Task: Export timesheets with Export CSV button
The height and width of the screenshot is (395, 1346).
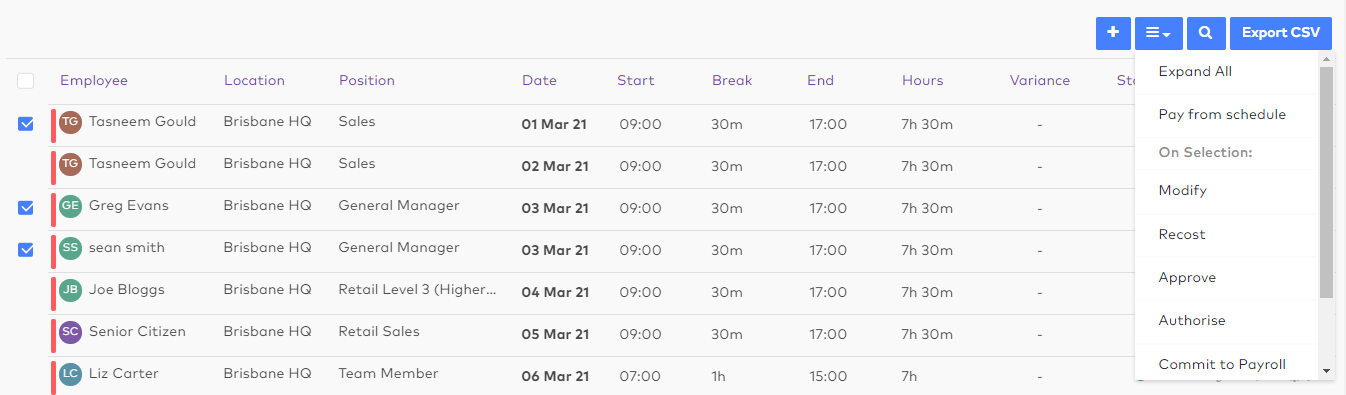Action: click(1281, 33)
